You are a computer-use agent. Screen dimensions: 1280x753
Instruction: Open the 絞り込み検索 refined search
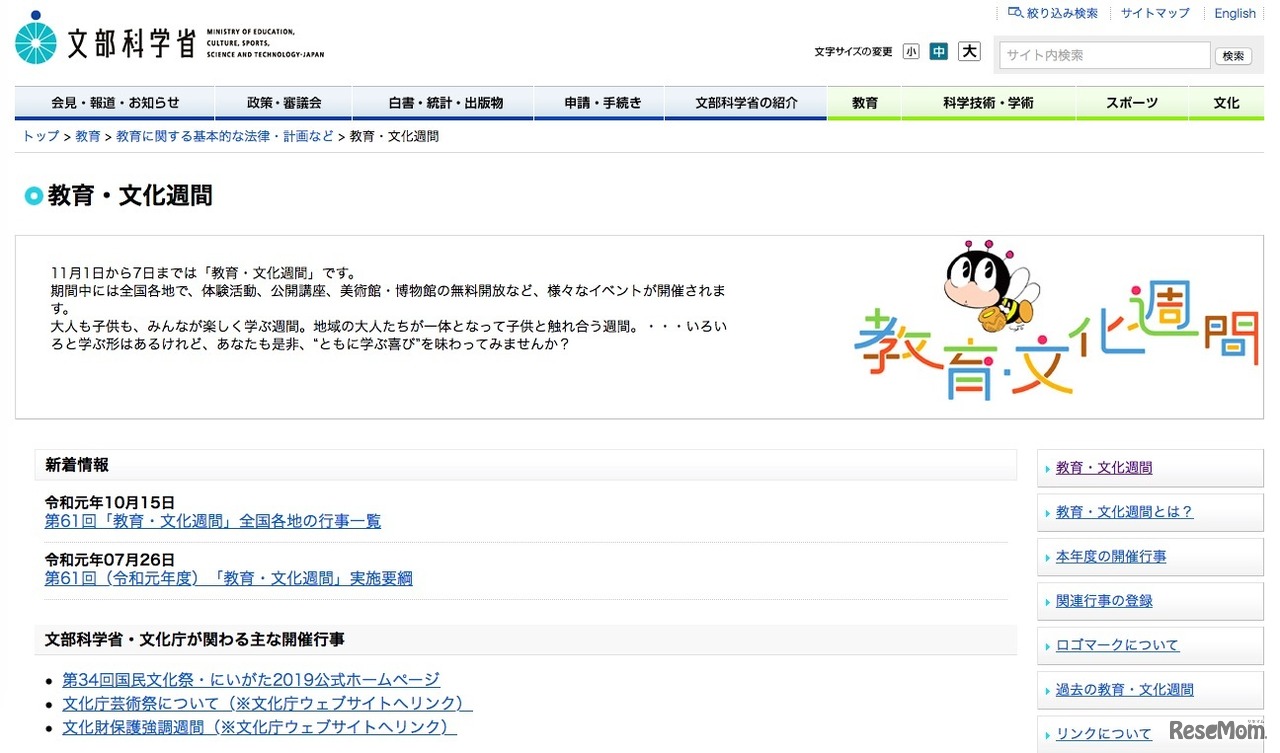(1053, 13)
